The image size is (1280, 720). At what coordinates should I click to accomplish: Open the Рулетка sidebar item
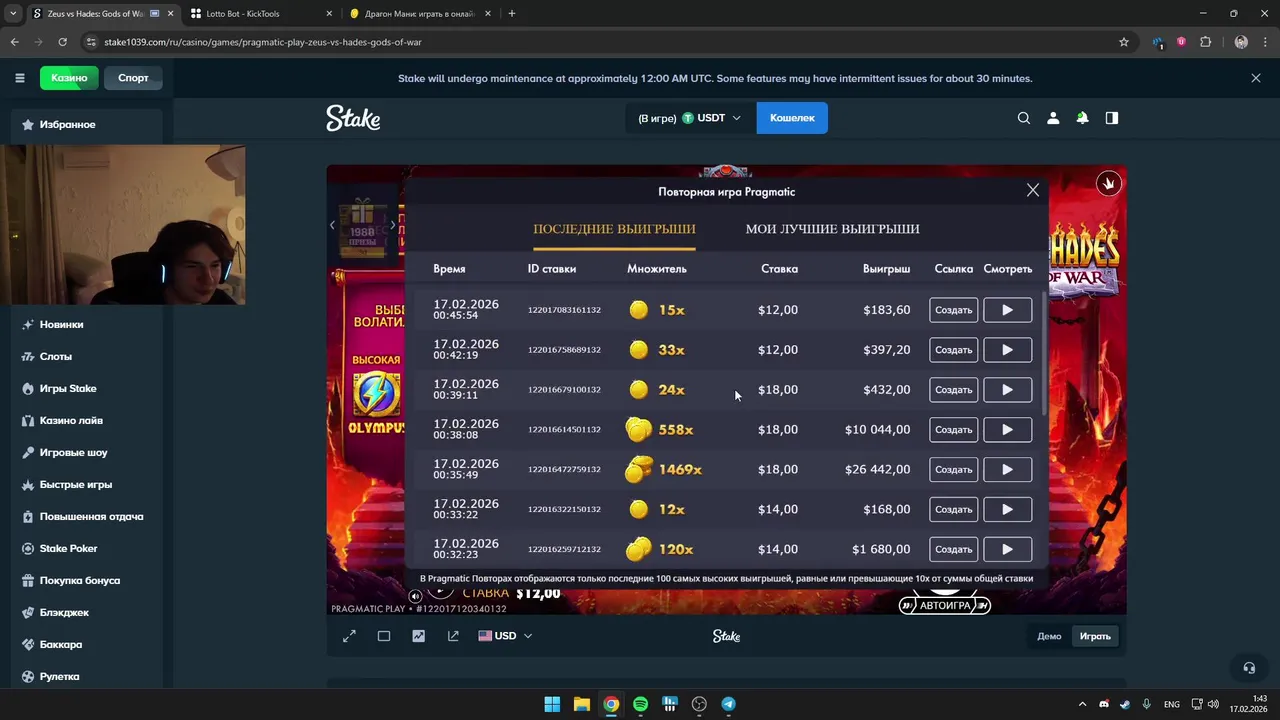tap(86, 676)
